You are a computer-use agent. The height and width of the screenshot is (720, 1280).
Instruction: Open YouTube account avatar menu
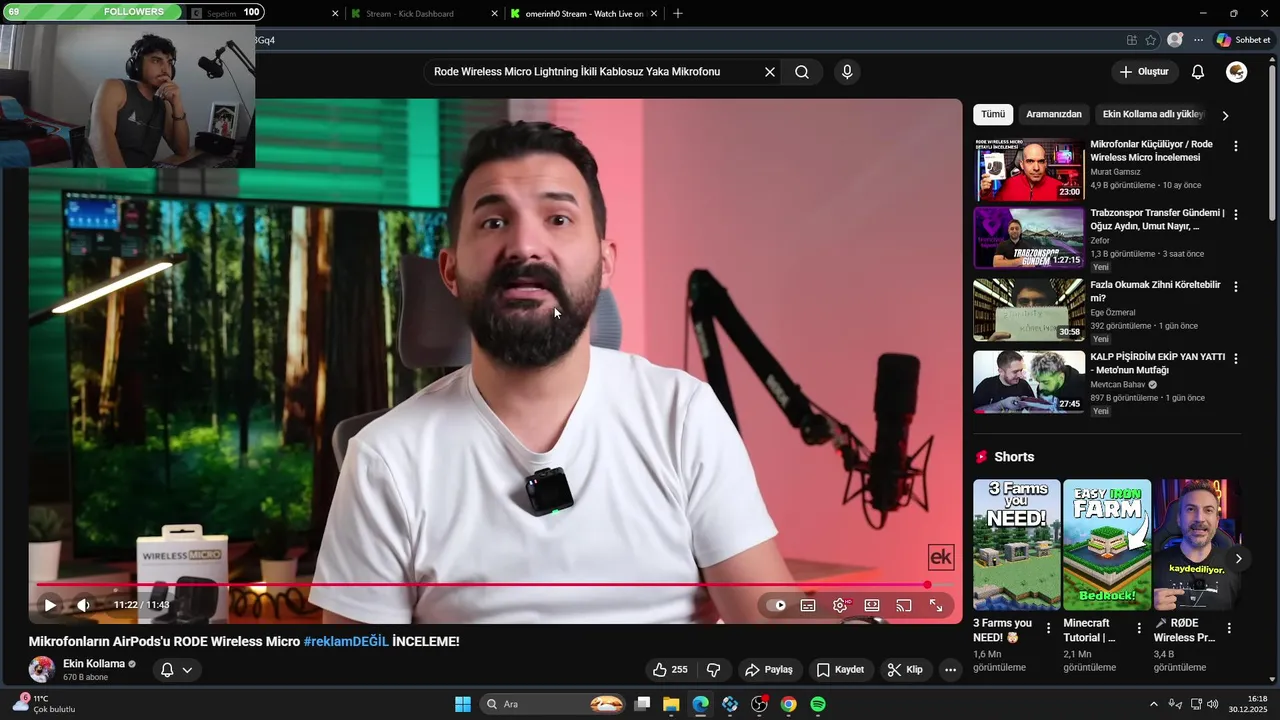[1237, 72]
